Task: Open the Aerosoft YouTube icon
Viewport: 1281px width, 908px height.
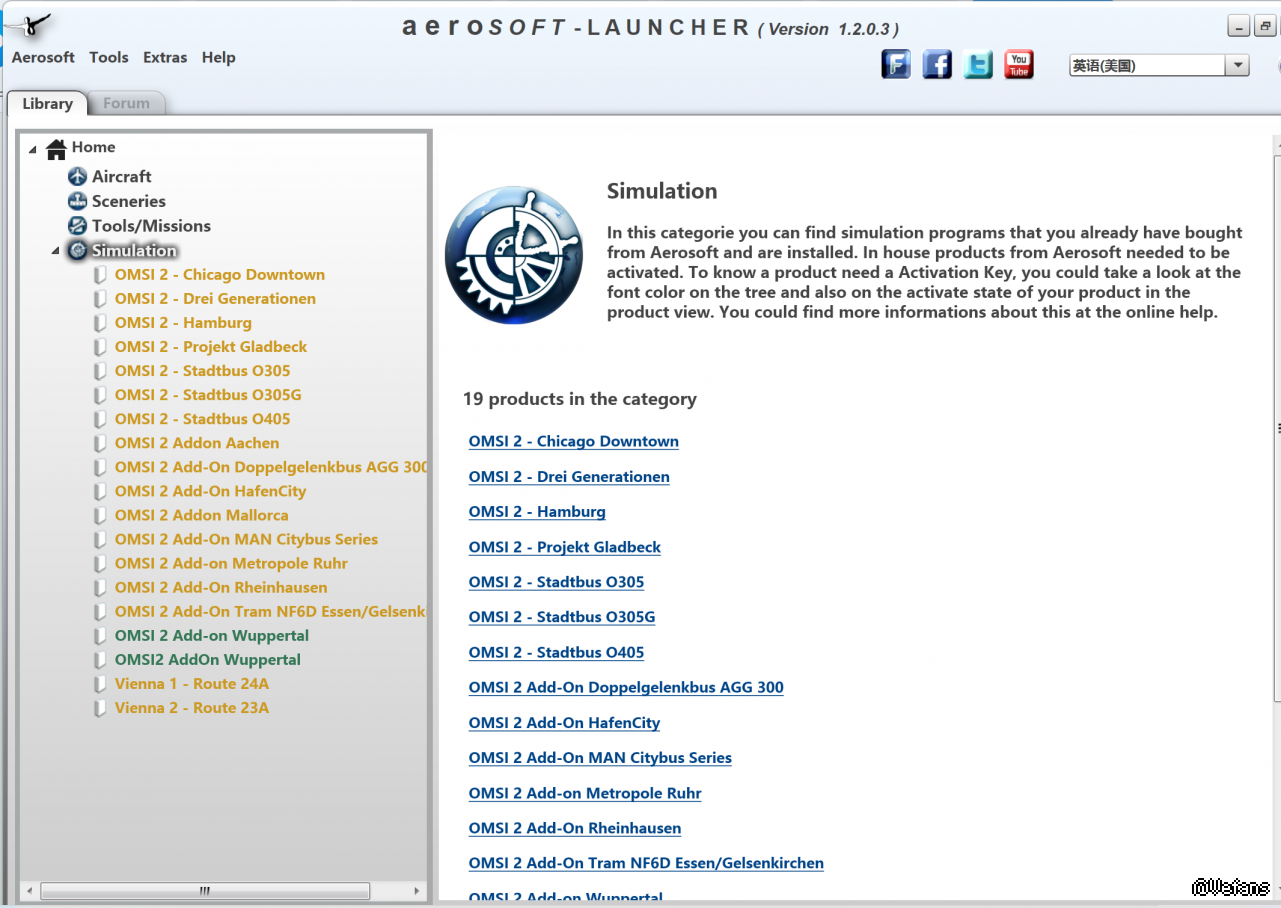Action: tap(1019, 65)
